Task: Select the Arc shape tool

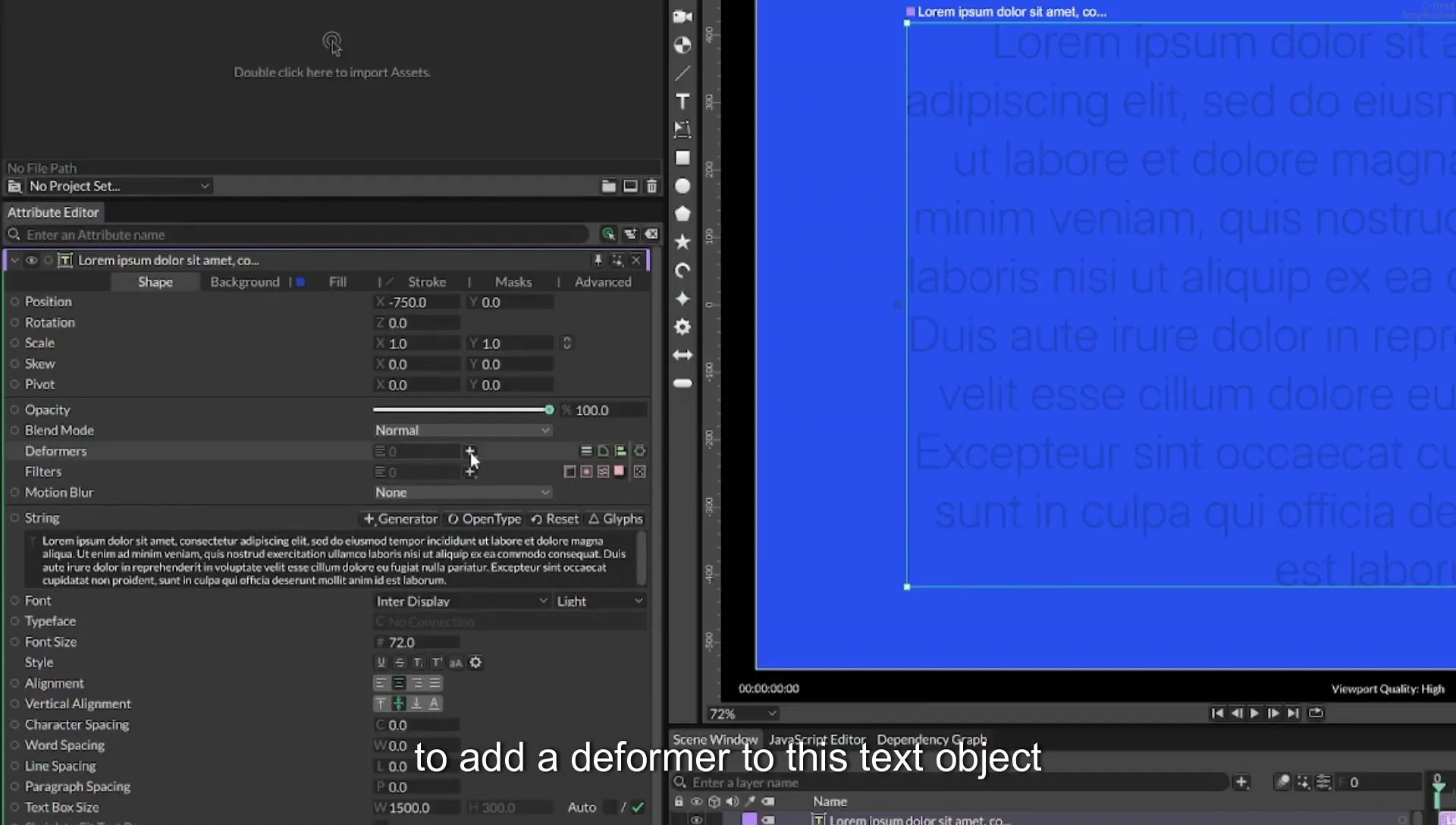Action: pos(682,271)
